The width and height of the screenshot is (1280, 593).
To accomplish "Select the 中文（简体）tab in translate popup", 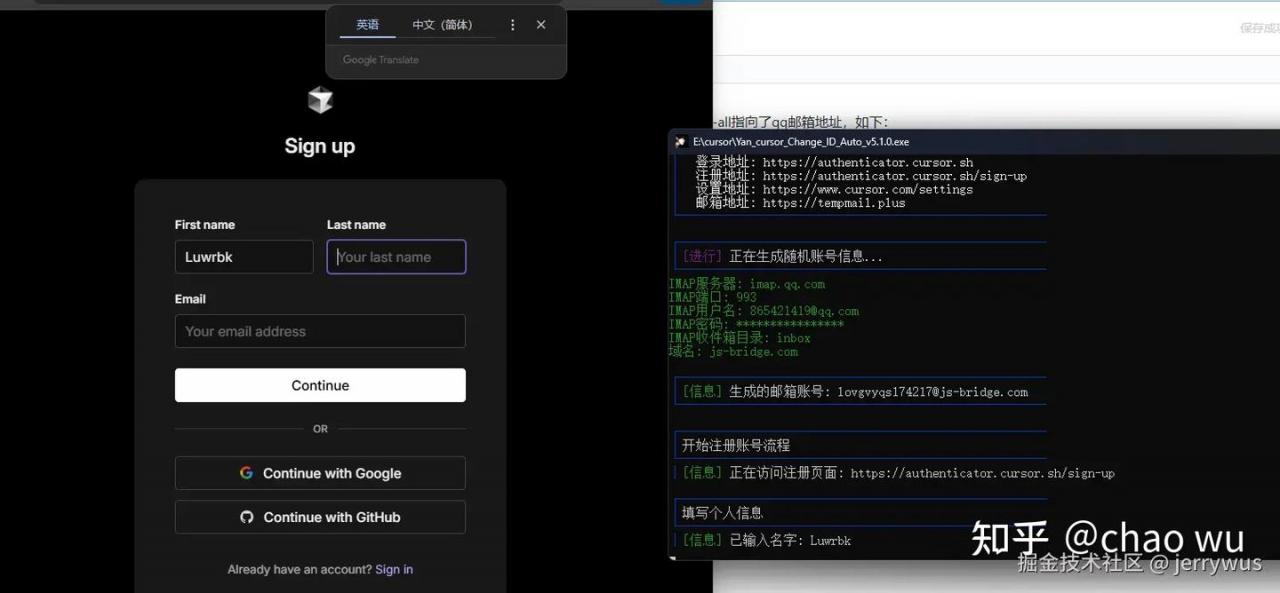I will (443, 25).
